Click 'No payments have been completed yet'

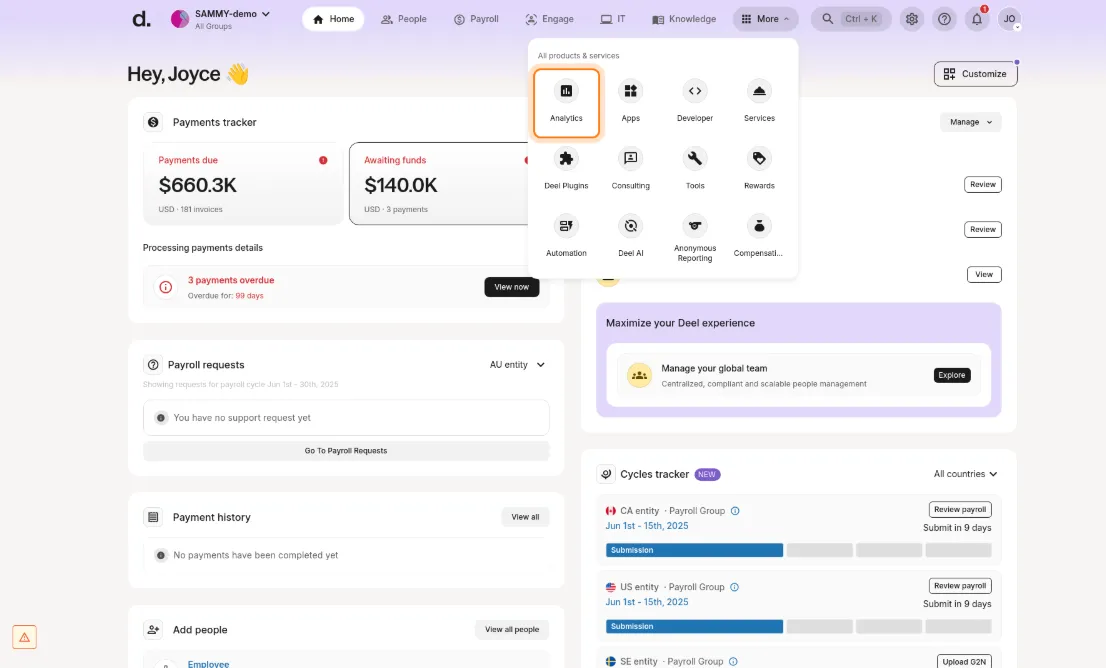pos(255,555)
